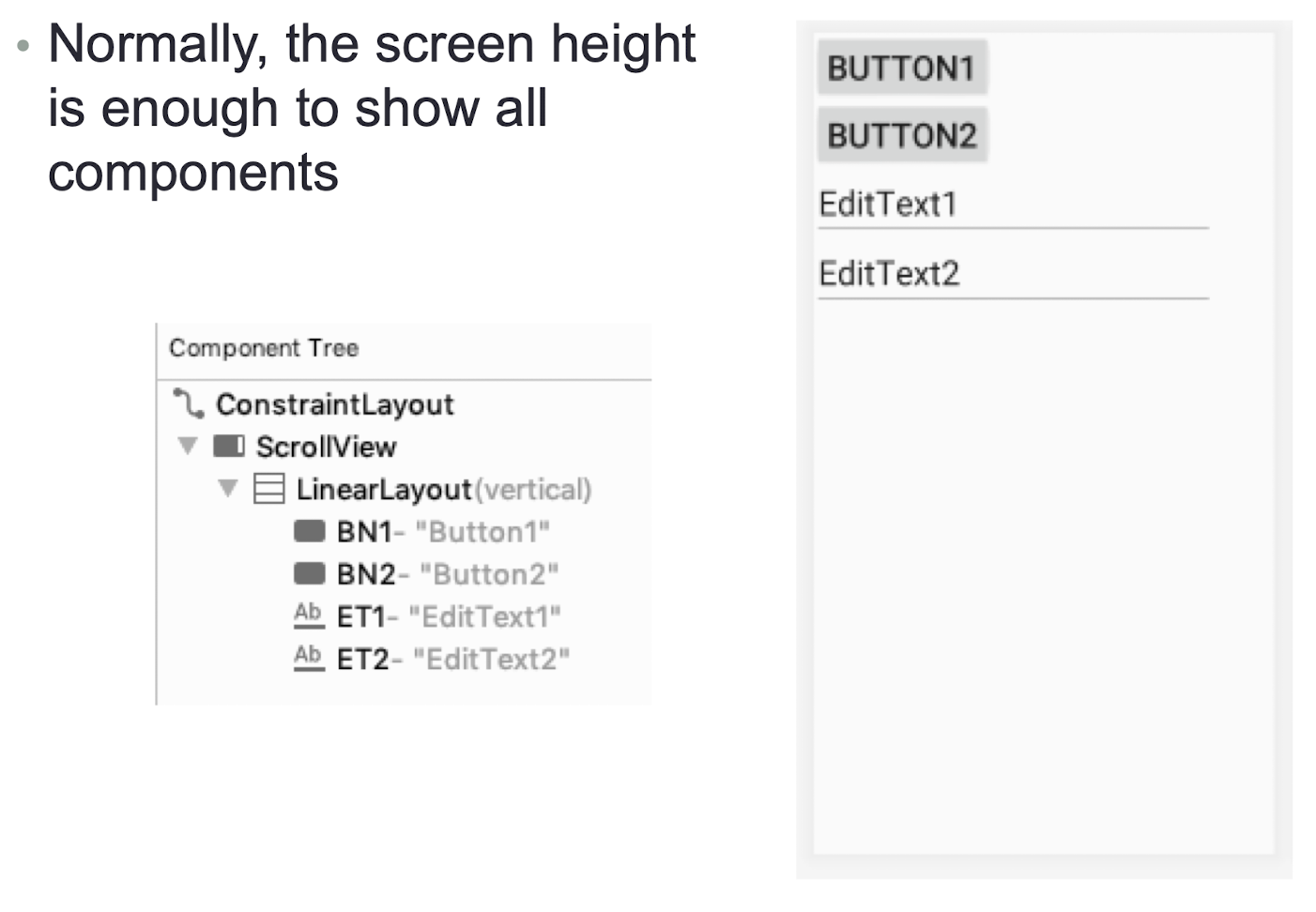The height and width of the screenshot is (912, 1316).
Task: Select ET2 "EditText2" in the tree
Action: (453, 660)
